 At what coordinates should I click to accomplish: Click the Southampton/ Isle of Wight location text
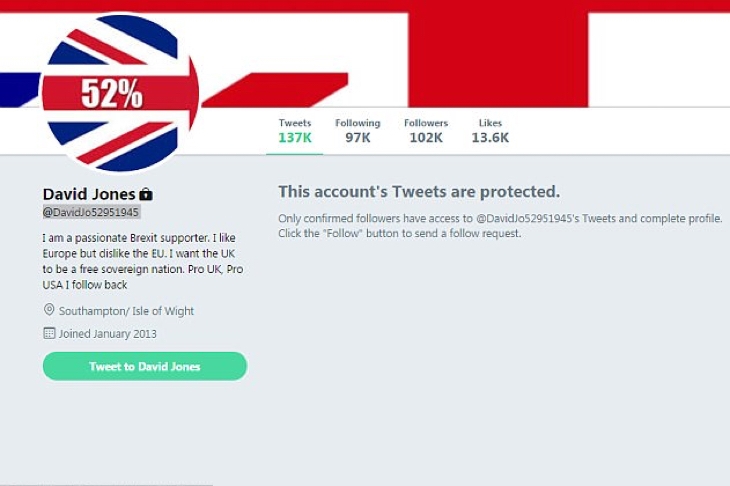(x=126, y=311)
